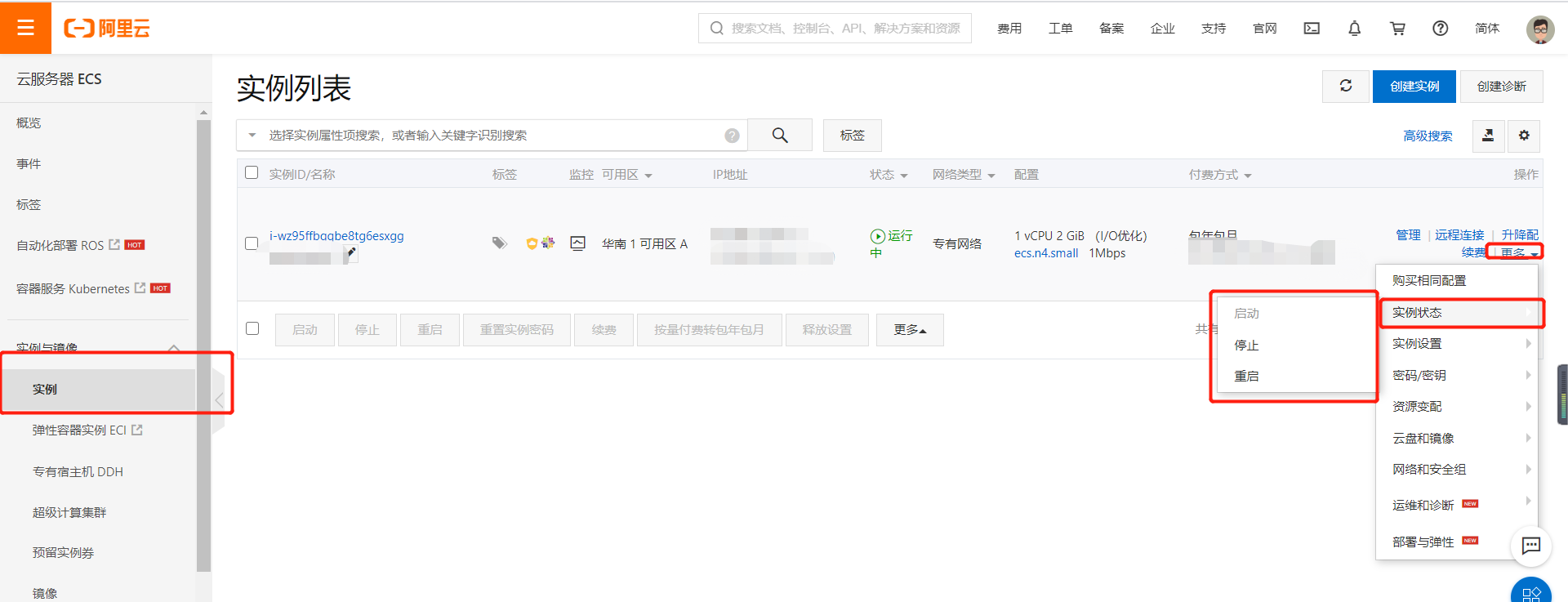Viewport: 1568px width, 602px height.
Task: Click the 工单 top navigation item
Action: click(x=1060, y=29)
